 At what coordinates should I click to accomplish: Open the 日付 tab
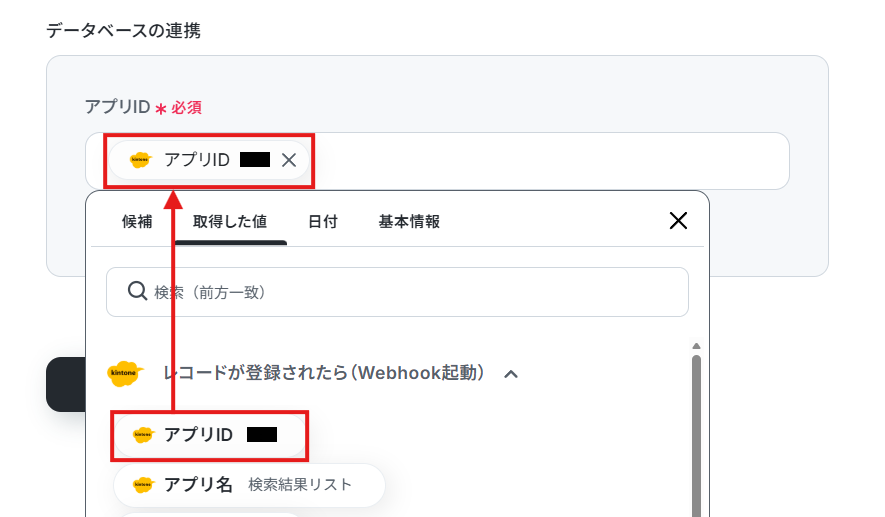[x=323, y=221]
